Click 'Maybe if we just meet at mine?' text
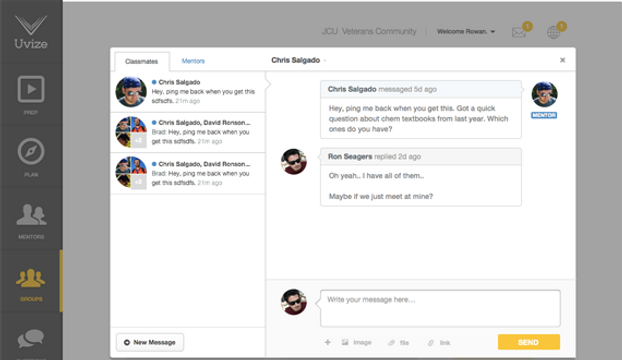The image size is (622, 360). [x=381, y=196]
